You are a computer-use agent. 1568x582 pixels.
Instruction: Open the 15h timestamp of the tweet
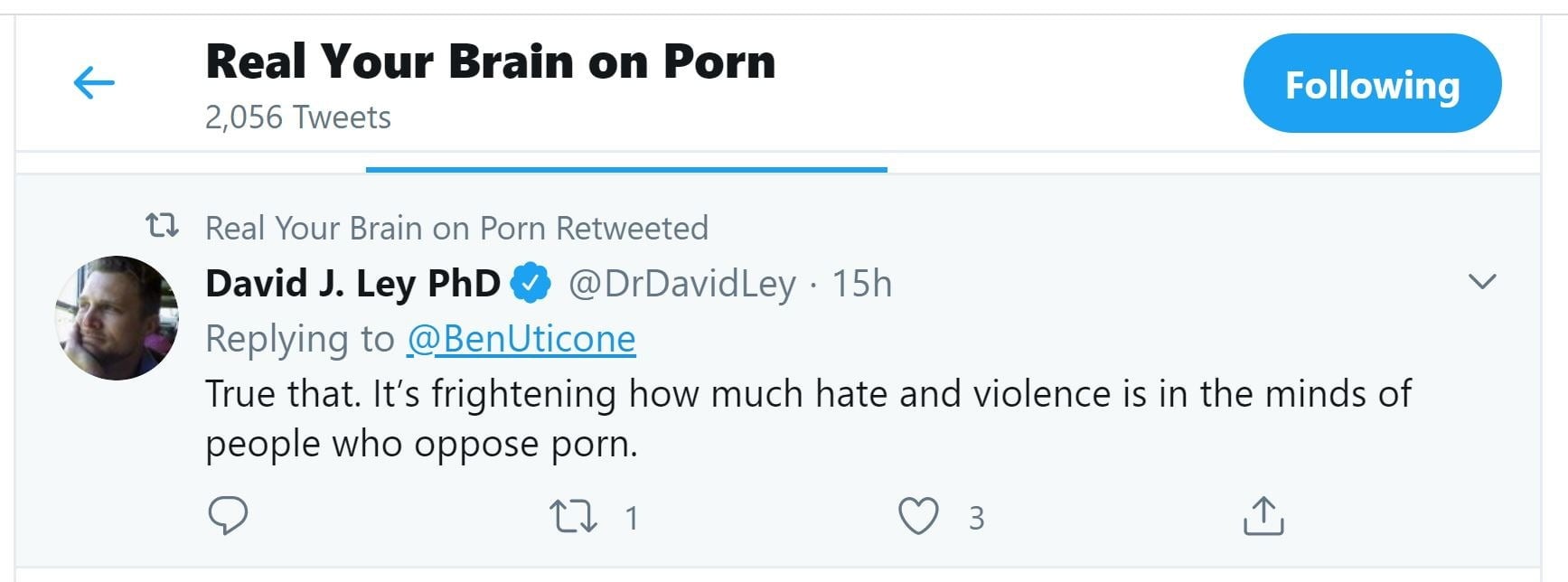pyautogui.click(x=861, y=284)
